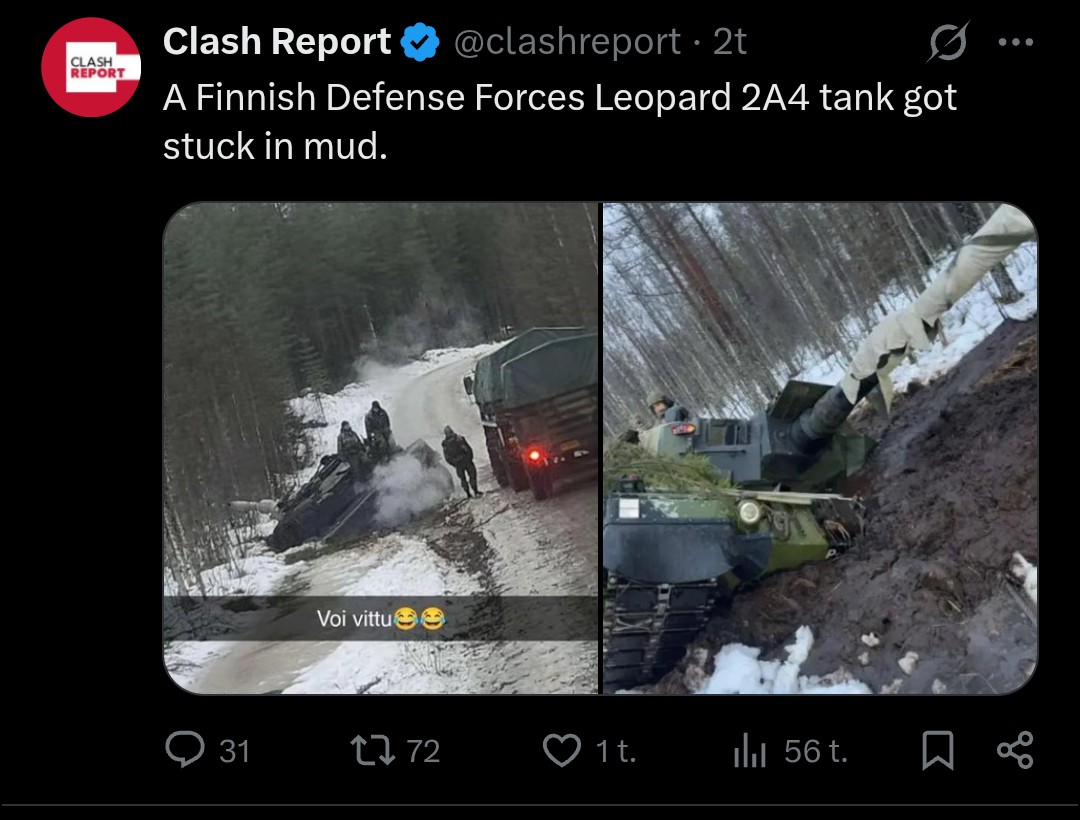The image size is (1080, 820).
Task: Click the Clash Report display name
Action: click(277, 41)
